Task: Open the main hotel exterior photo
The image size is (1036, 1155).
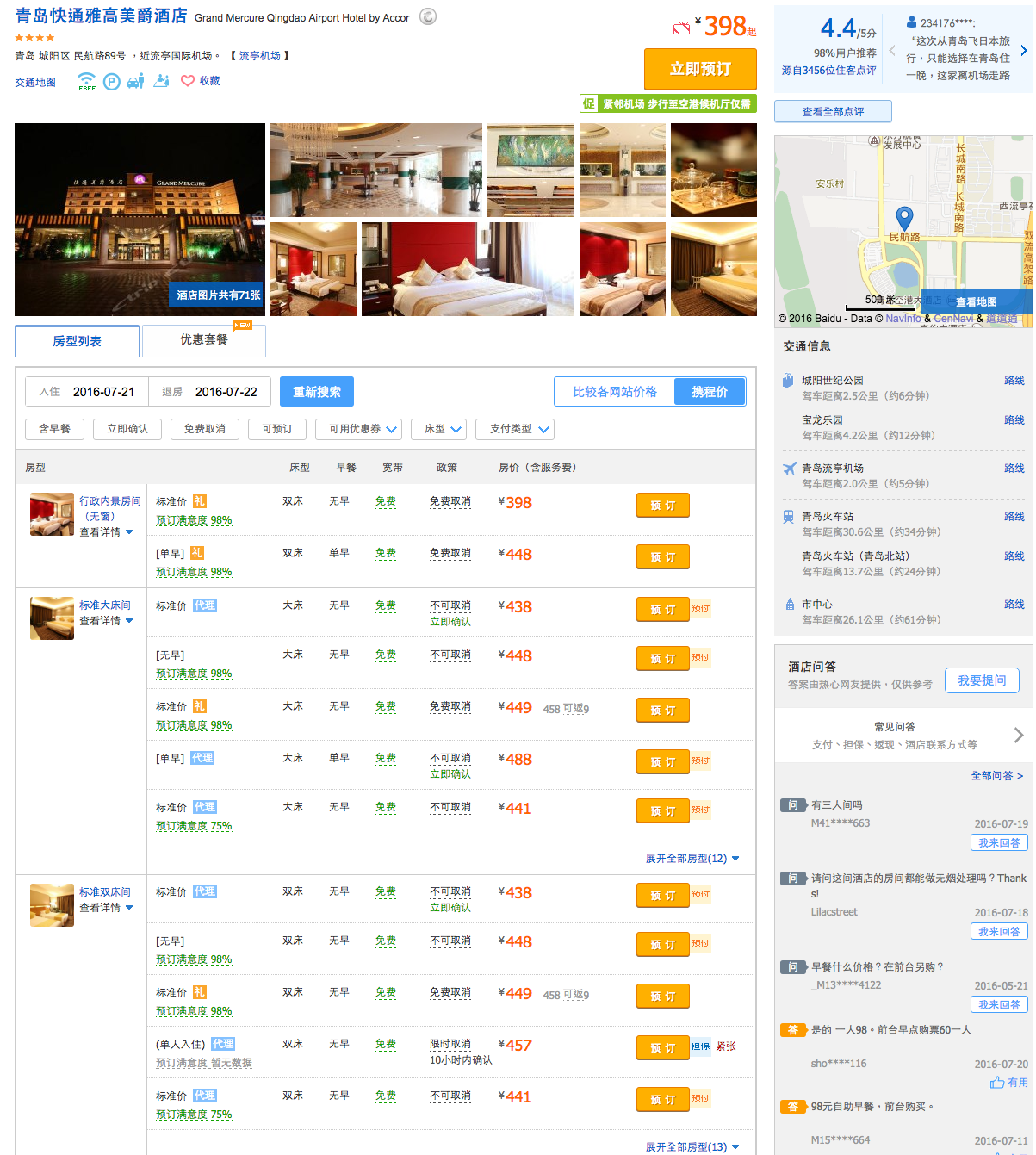Action: pyautogui.click(x=140, y=220)
